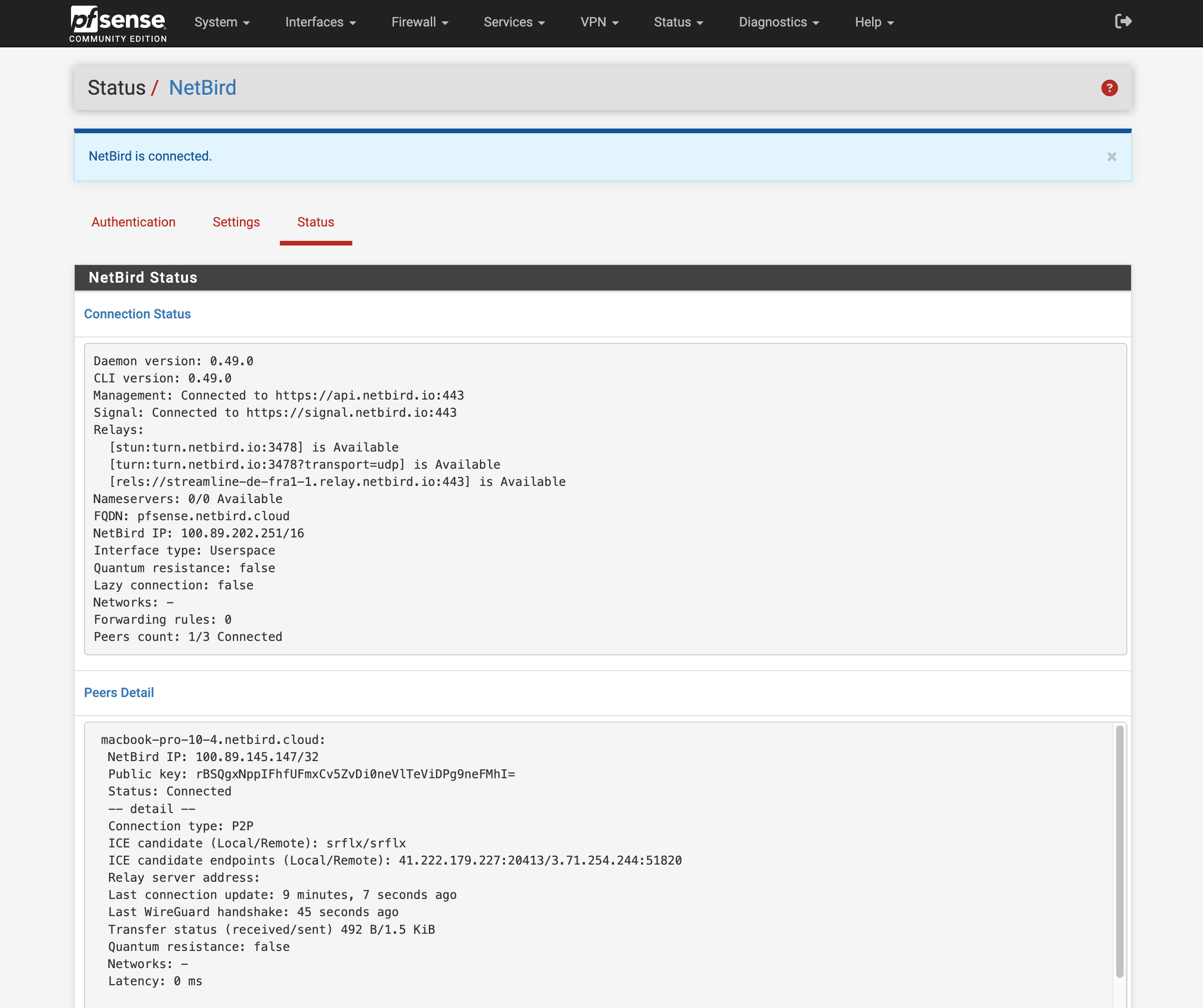Viewport: 1203px width, 1008px height.
Task: Open the Diagnostics menu
Action: [778, 22]
